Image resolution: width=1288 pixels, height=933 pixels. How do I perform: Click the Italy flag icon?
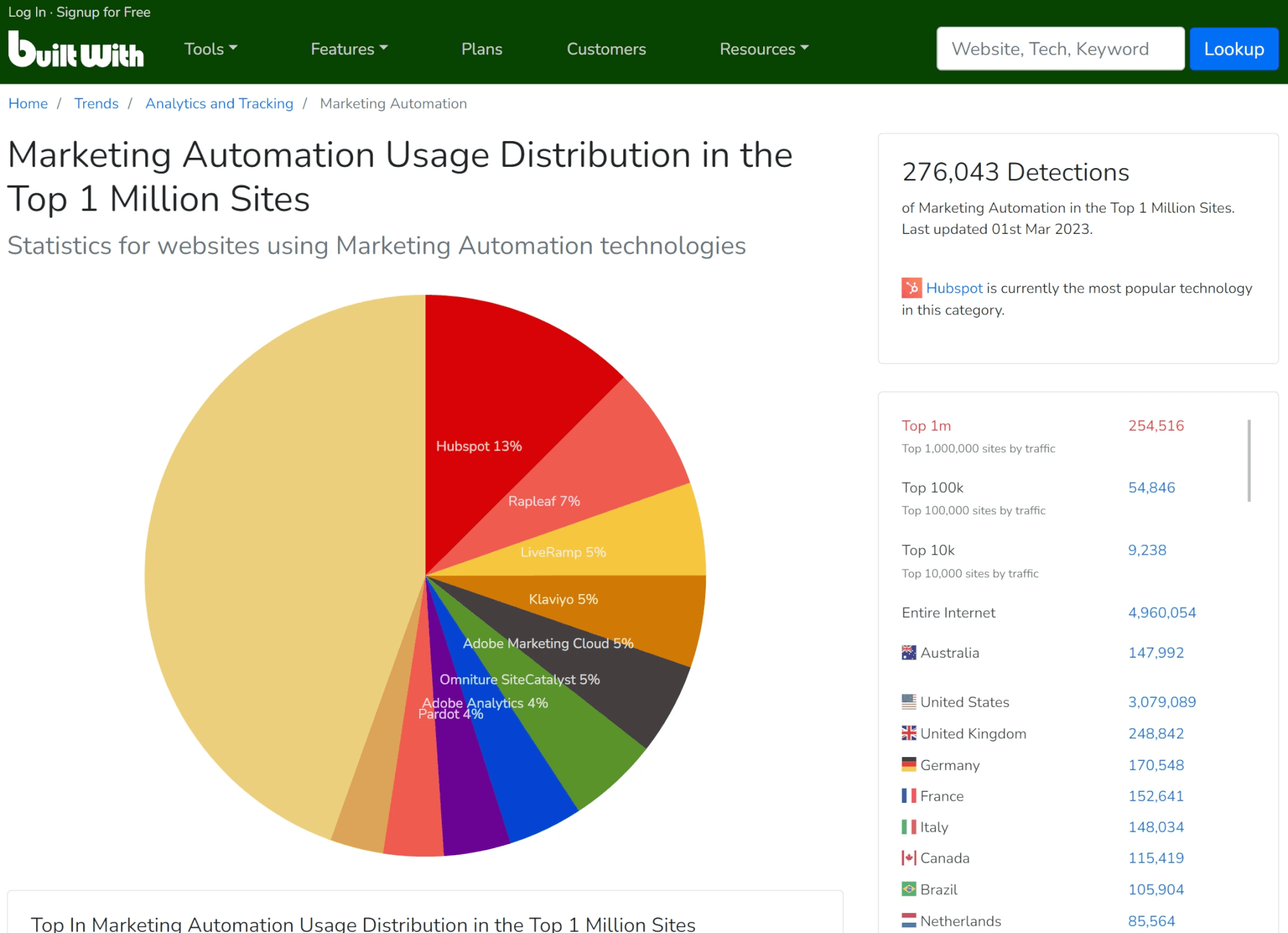coord(909,827)
